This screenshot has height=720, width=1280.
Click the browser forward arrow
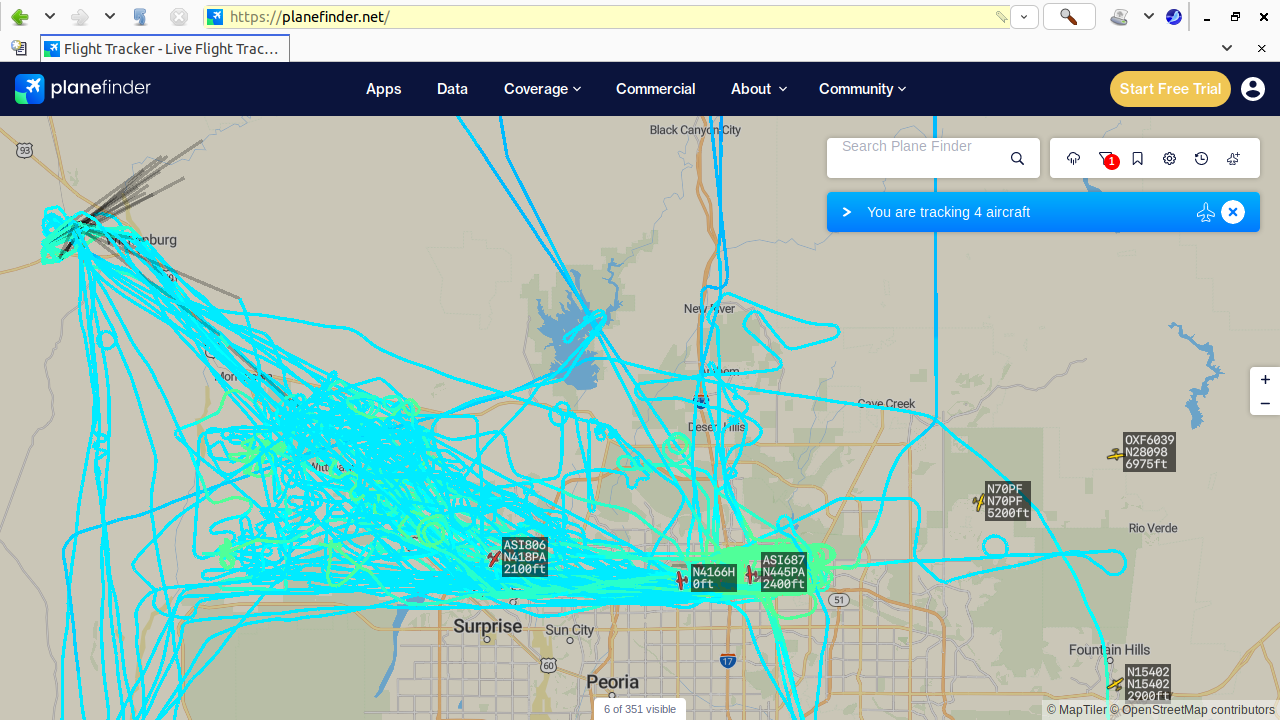click(80, 17)
